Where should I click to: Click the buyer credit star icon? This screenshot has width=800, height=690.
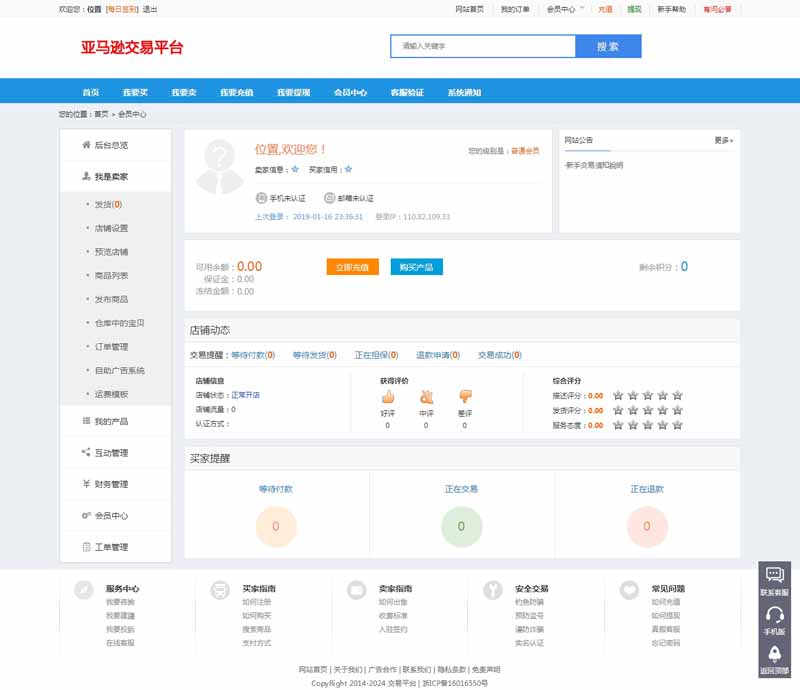(348, 169)
